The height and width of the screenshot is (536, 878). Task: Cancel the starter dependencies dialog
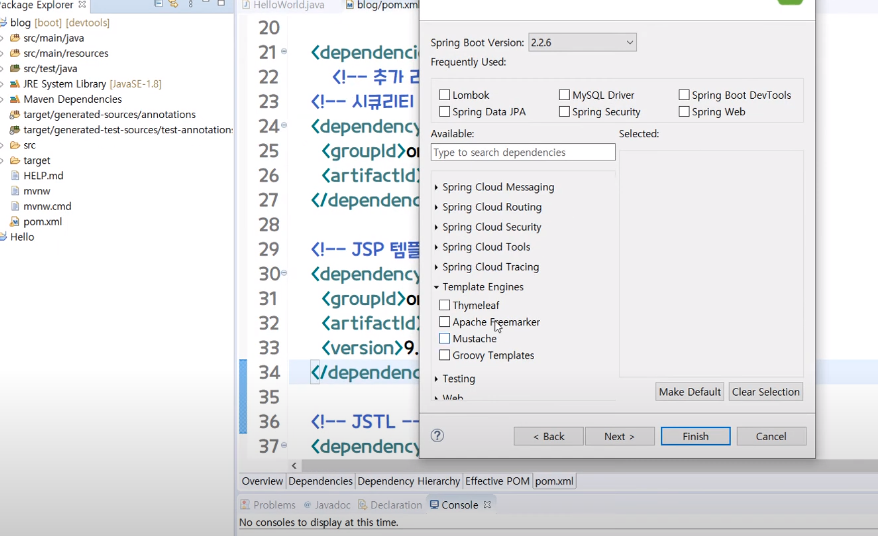tap(772, 436)
